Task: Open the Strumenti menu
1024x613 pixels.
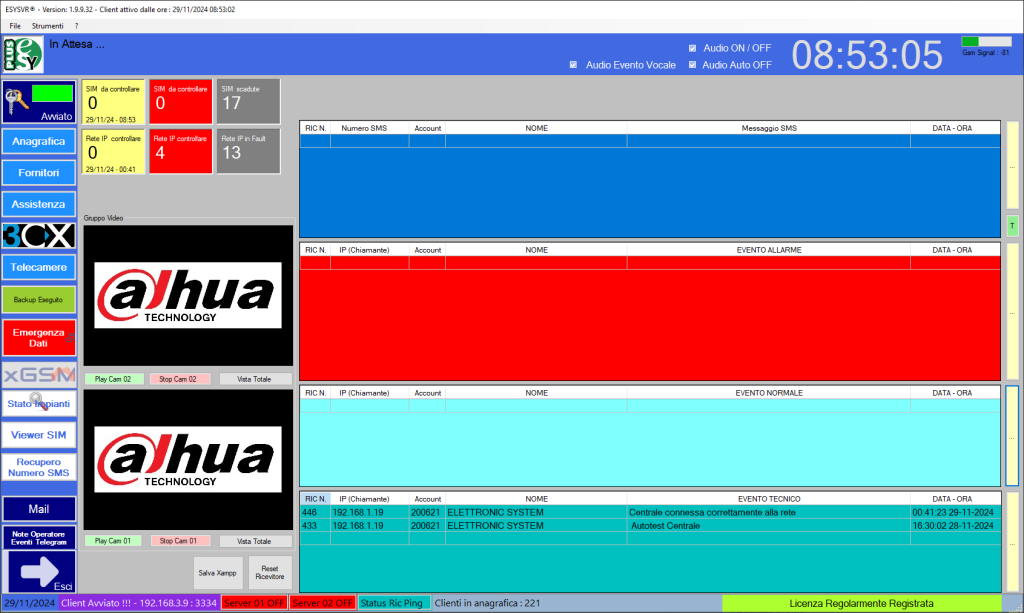Action: pos(48,26)
